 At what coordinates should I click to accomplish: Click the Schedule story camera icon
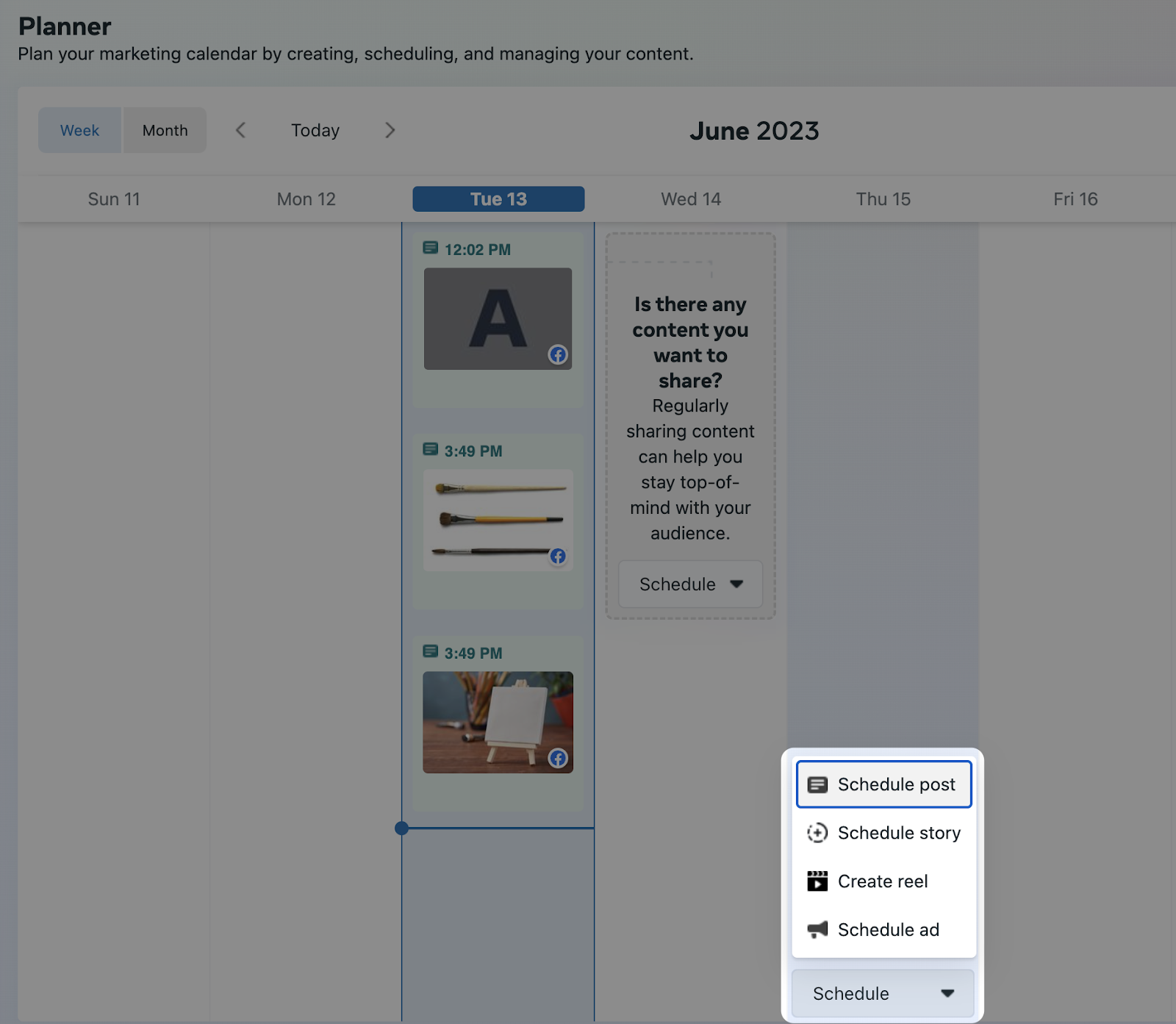pos(817,833)
